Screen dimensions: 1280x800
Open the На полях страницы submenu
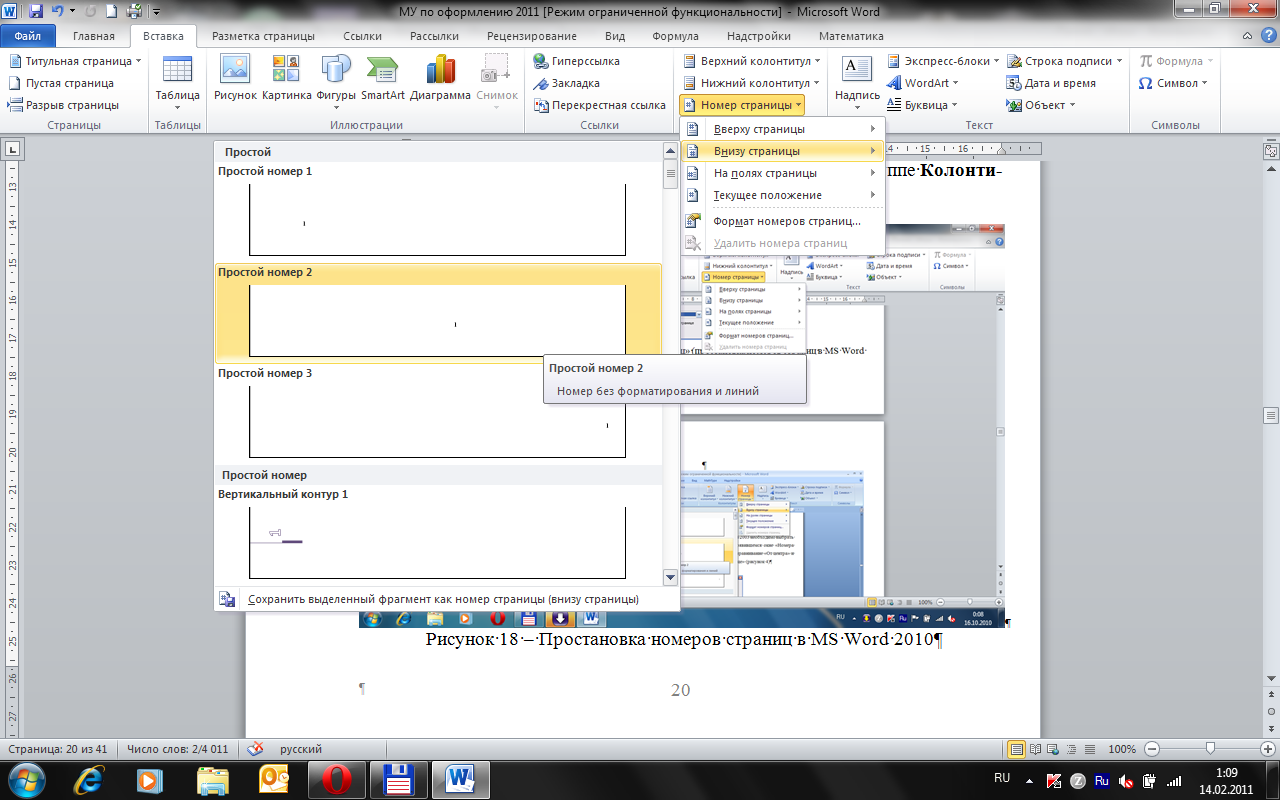pyautogui.click(x=783, y=173)
